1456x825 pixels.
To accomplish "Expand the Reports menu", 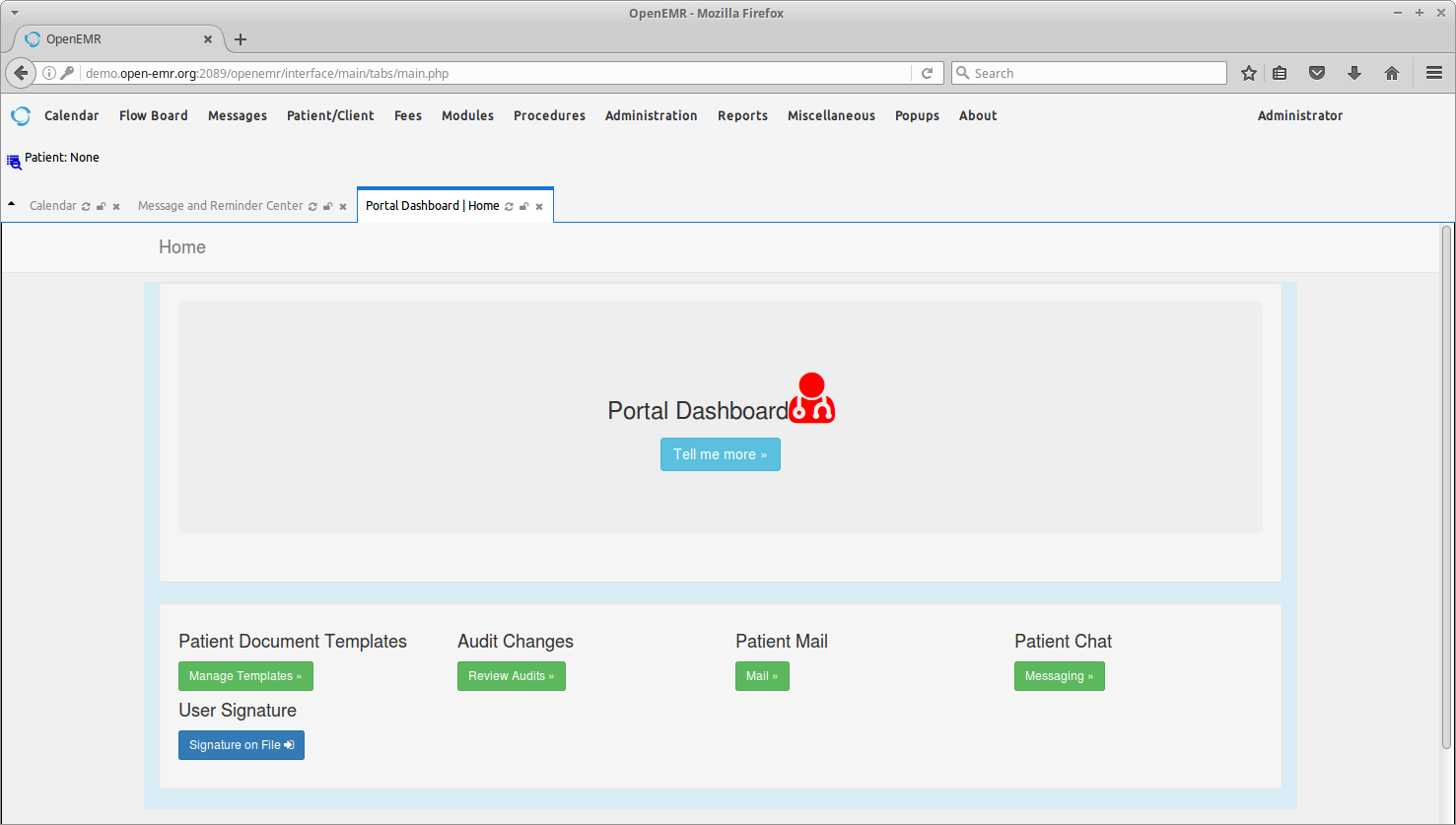I will tap(742, 115).
